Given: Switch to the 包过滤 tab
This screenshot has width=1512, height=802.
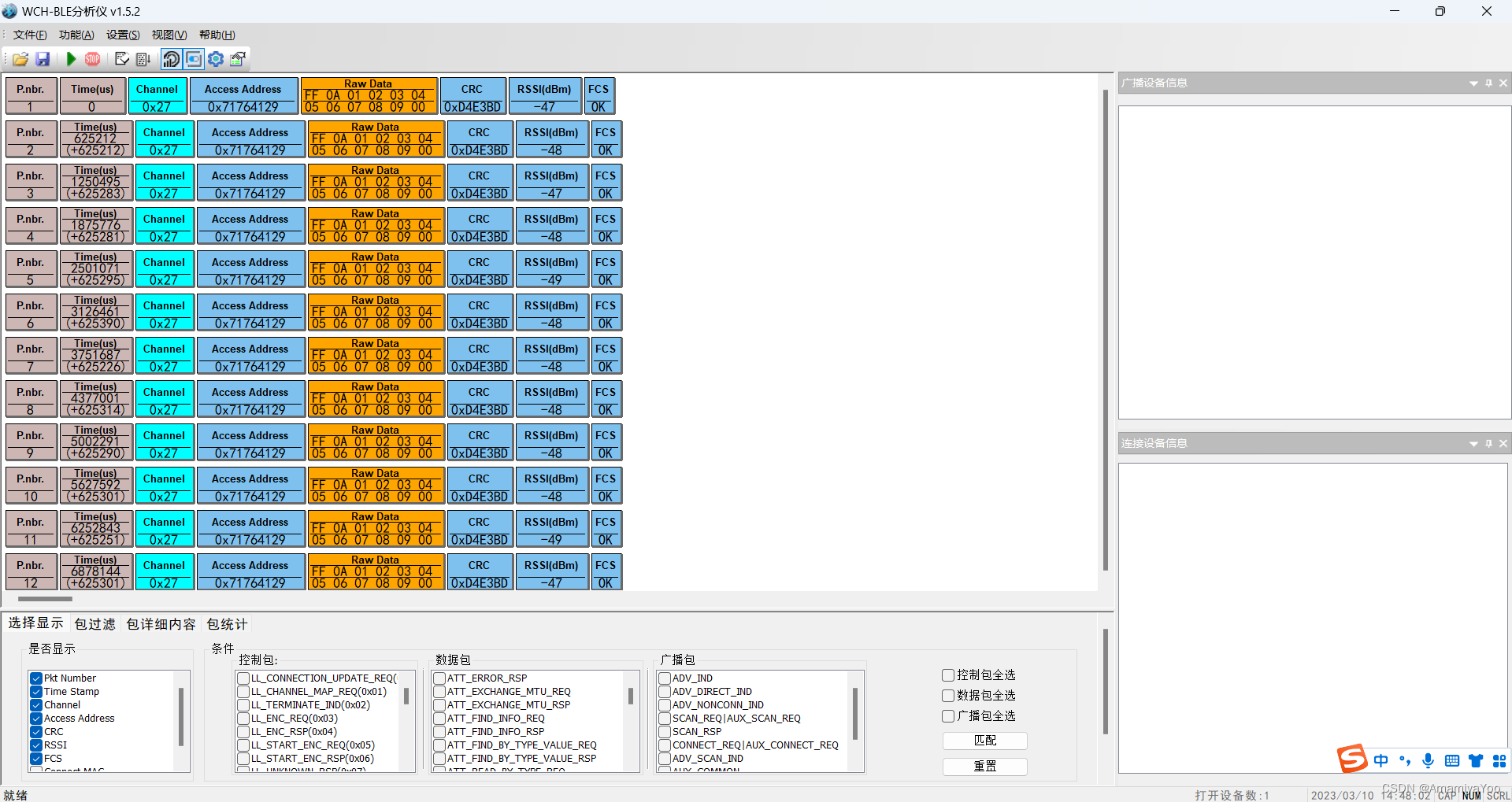Looking at the screenshot, I should pos(94,623).
